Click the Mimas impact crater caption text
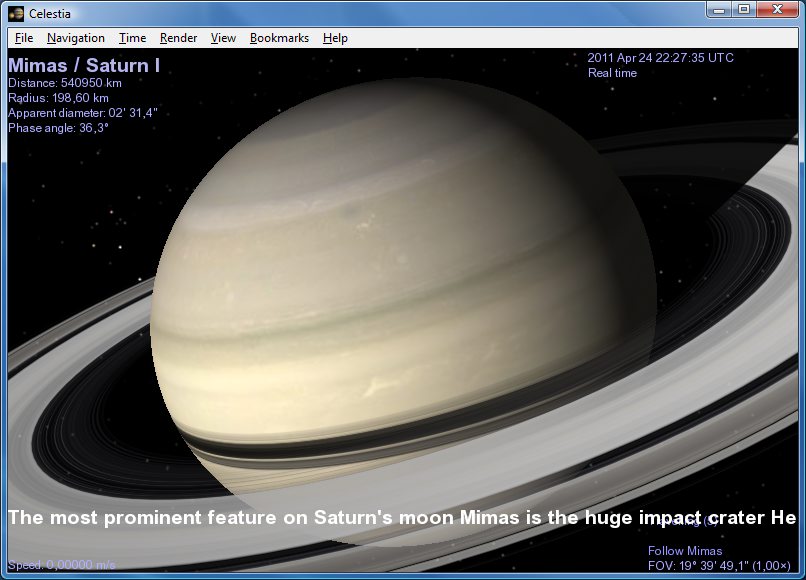The height and width of the screenshot is (580, 806). click(400, 518)
